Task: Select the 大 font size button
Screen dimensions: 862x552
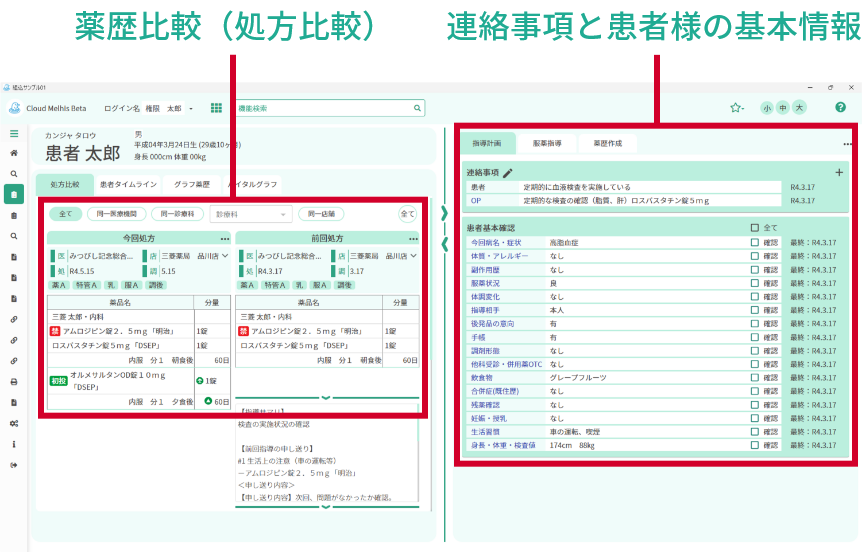Action: pyautogui.click(x=799, y=108)
